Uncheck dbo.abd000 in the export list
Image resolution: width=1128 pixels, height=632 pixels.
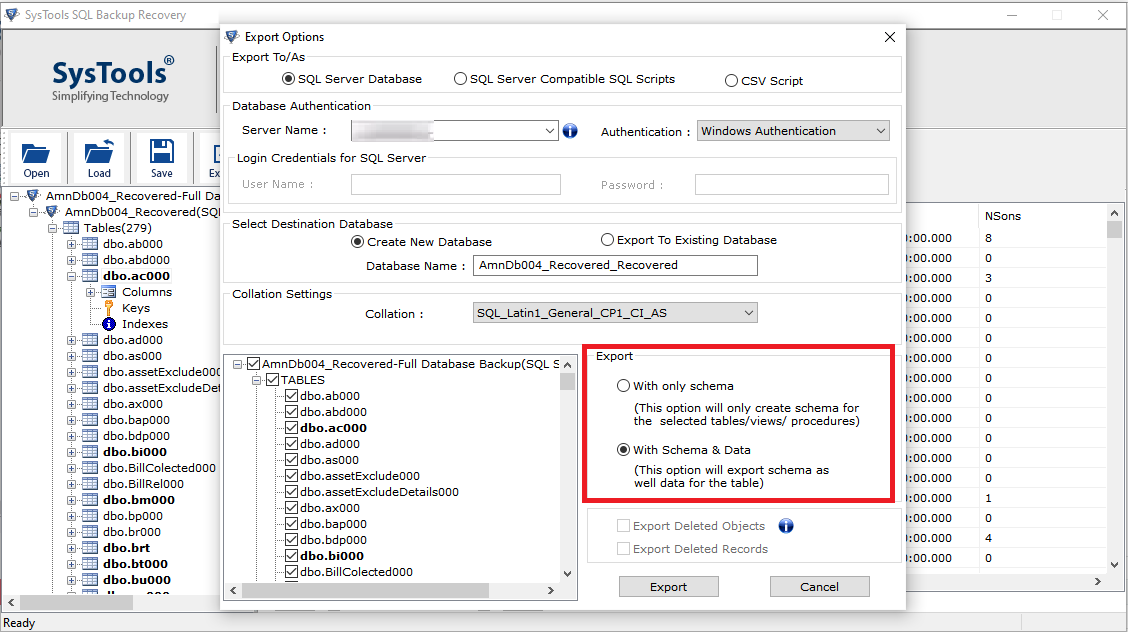tap(291, 412)
